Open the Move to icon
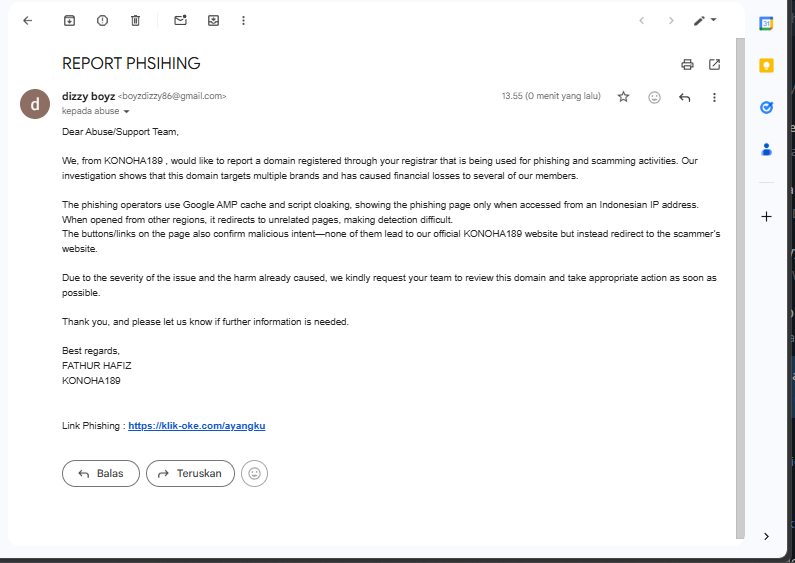This screenshot has width=795, height=563. pos(213,20)
